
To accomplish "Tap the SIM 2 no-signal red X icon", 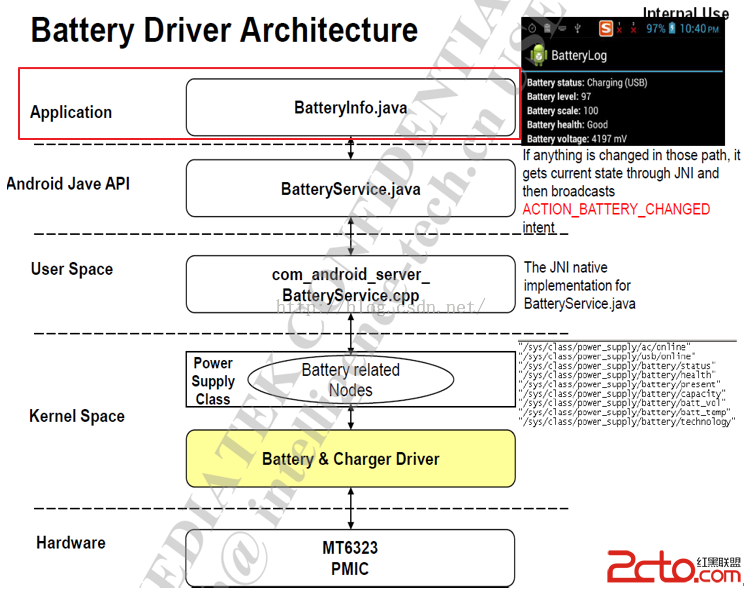I will click(633, 28).
